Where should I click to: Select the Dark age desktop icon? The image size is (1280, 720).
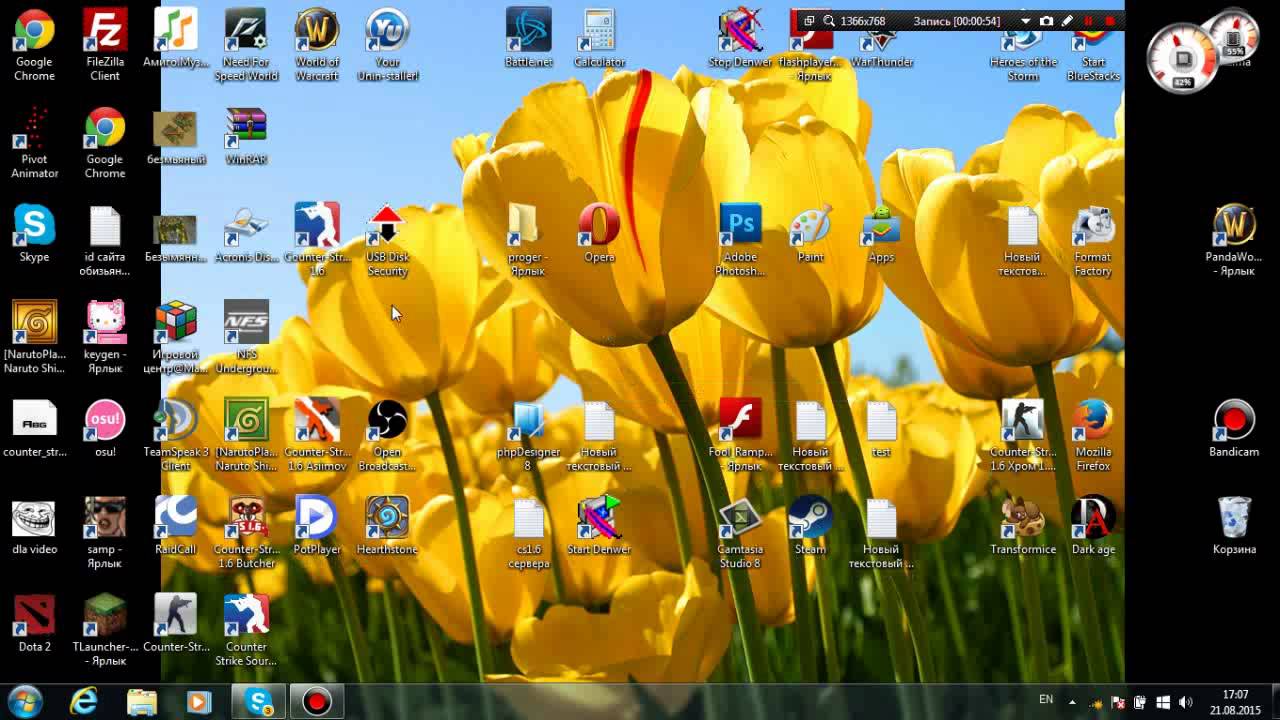pyautogui.click(x=1093, y=525)
